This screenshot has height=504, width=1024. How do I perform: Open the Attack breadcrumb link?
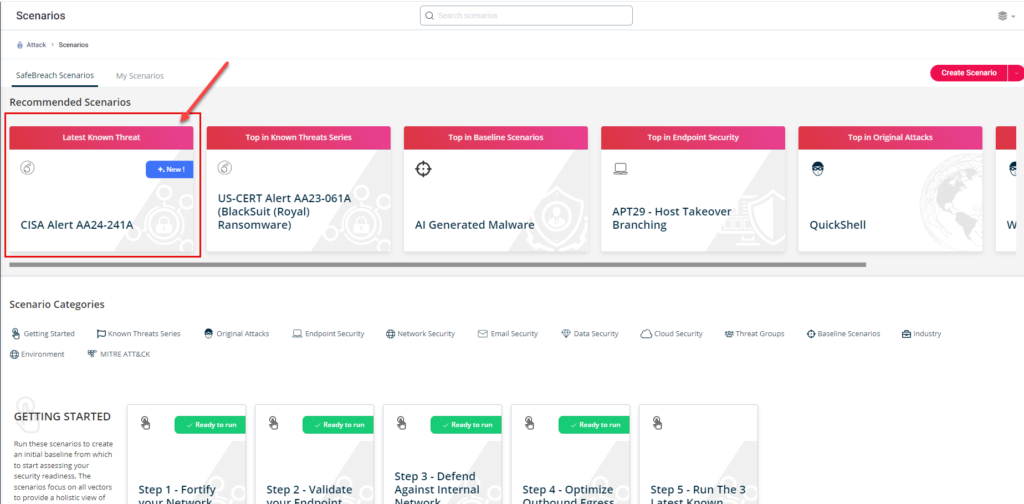point(36,45)
